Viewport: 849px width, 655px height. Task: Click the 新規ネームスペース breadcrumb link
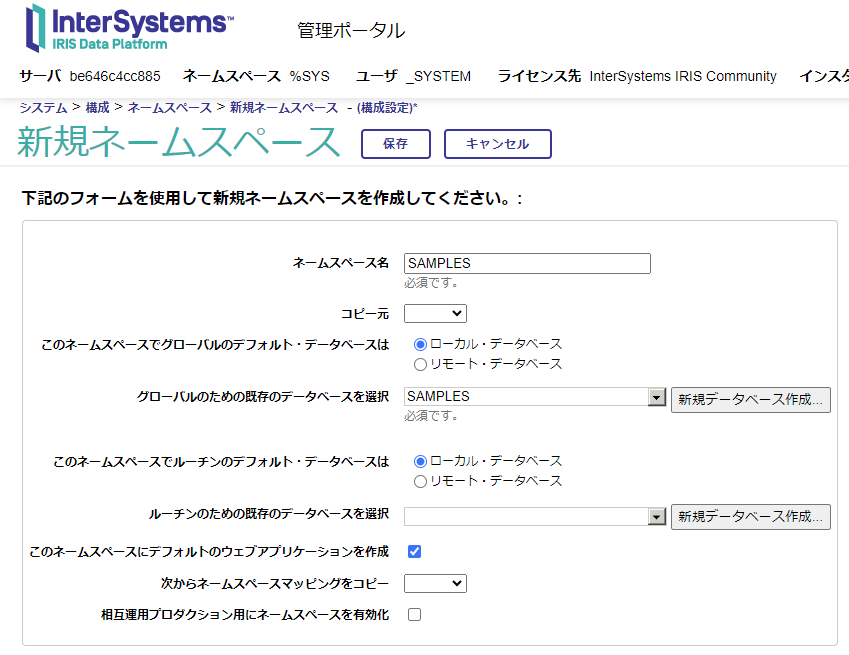tap(284, 107)
